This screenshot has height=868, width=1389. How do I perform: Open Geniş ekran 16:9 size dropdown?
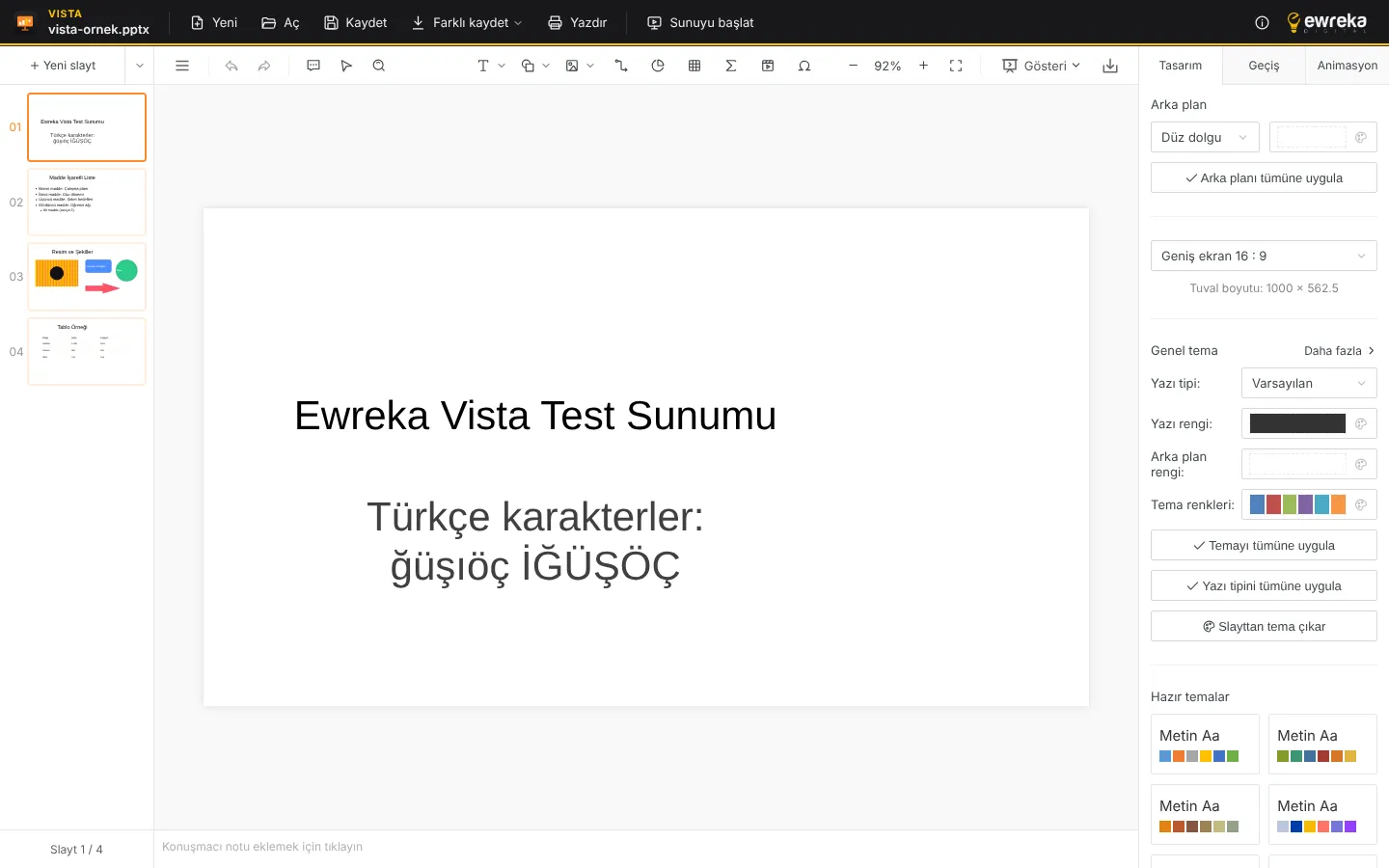[1264, 256]
